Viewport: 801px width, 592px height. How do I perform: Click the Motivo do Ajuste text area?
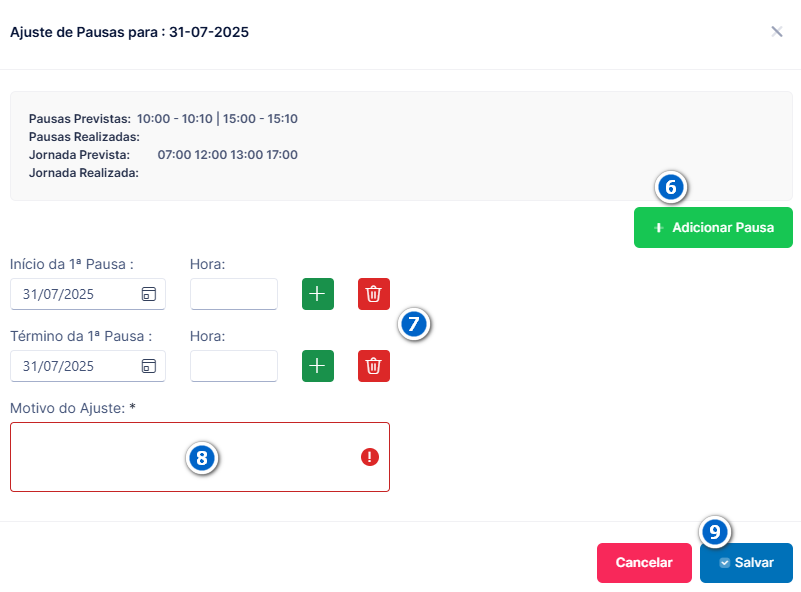200,457
